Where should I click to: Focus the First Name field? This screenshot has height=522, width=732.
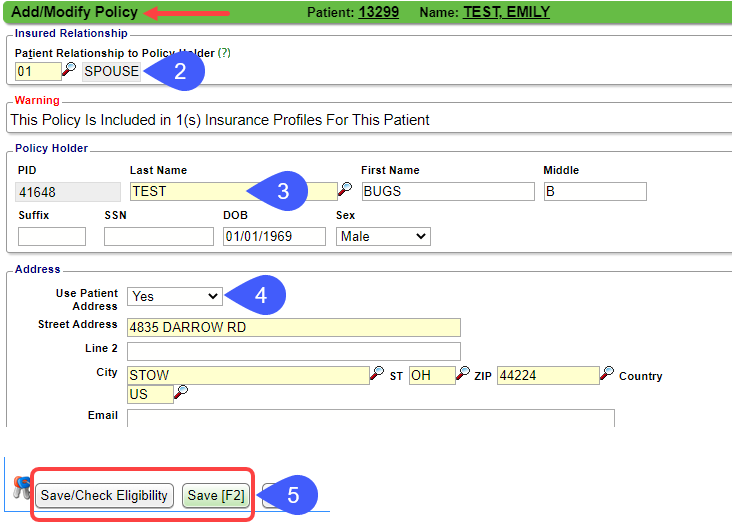click(x=447, y=191)
